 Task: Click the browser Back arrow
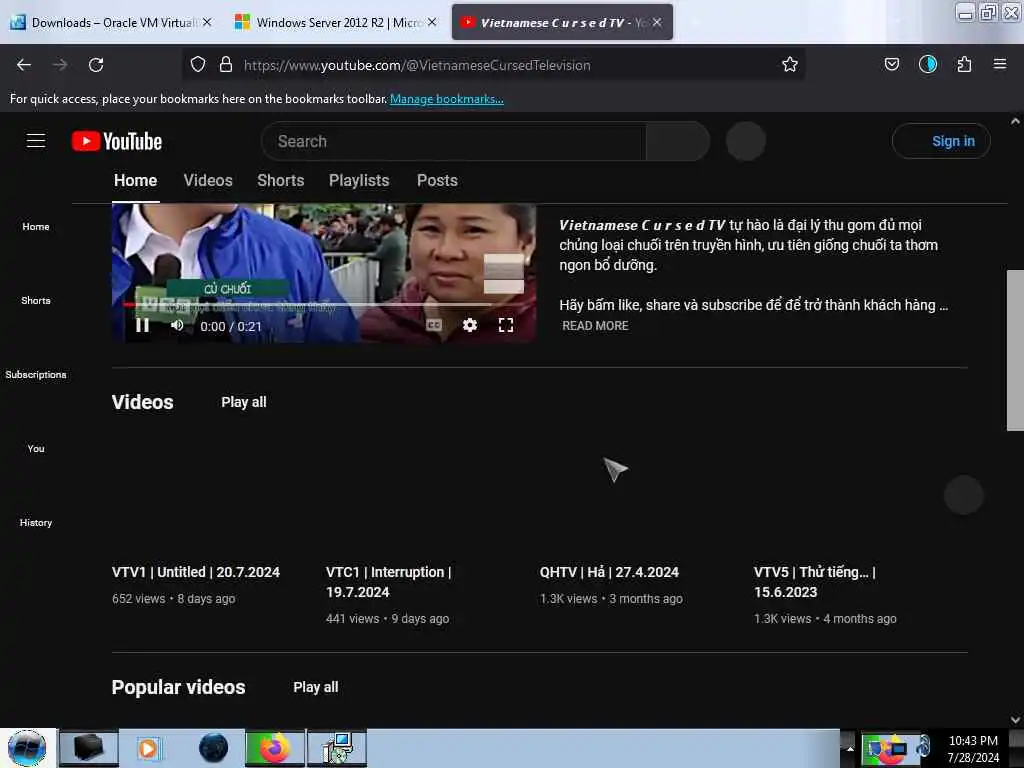pos(24,65)
